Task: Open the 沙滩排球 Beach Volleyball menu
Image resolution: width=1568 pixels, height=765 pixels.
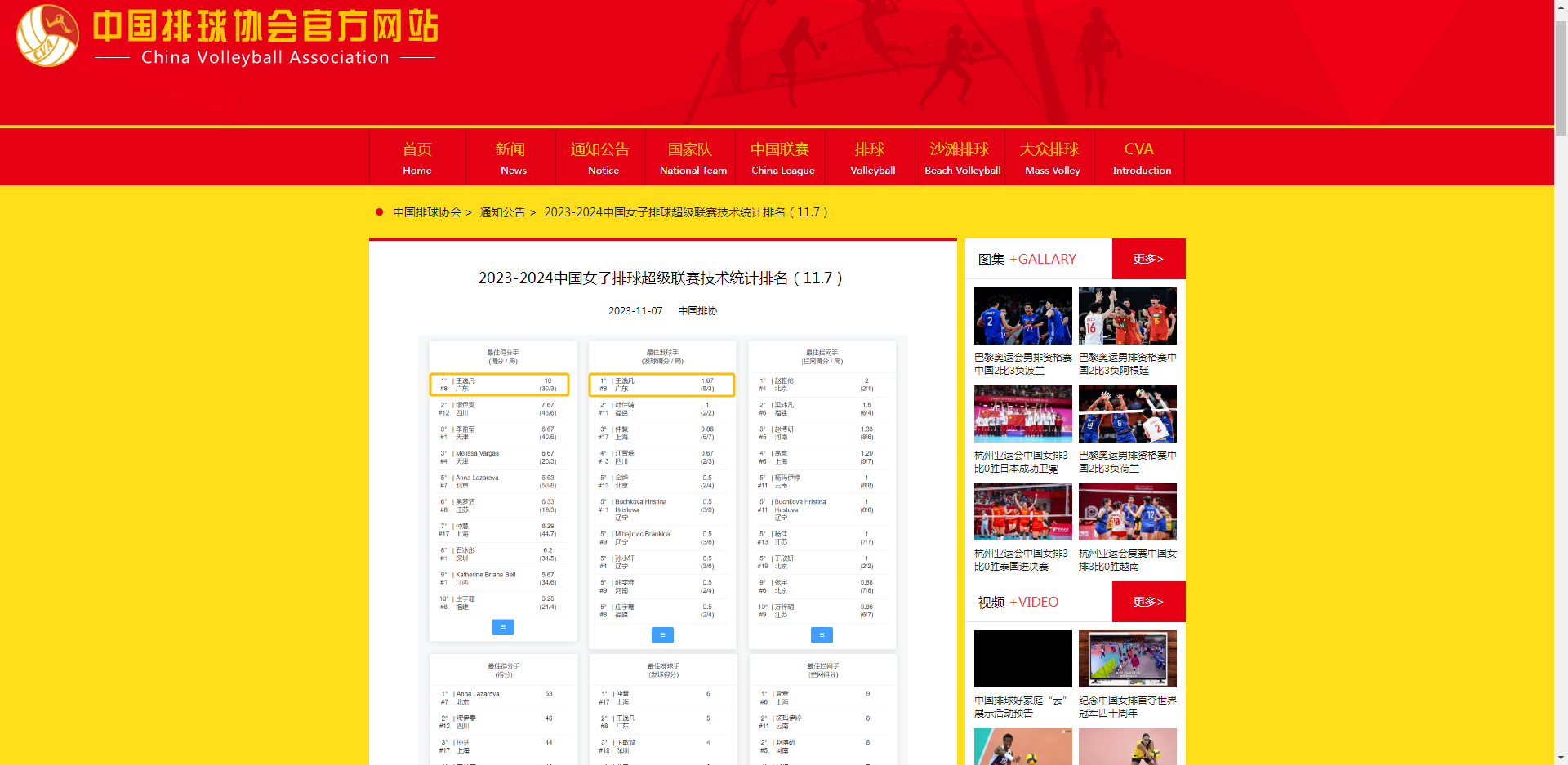Action: tap(960, 158)
